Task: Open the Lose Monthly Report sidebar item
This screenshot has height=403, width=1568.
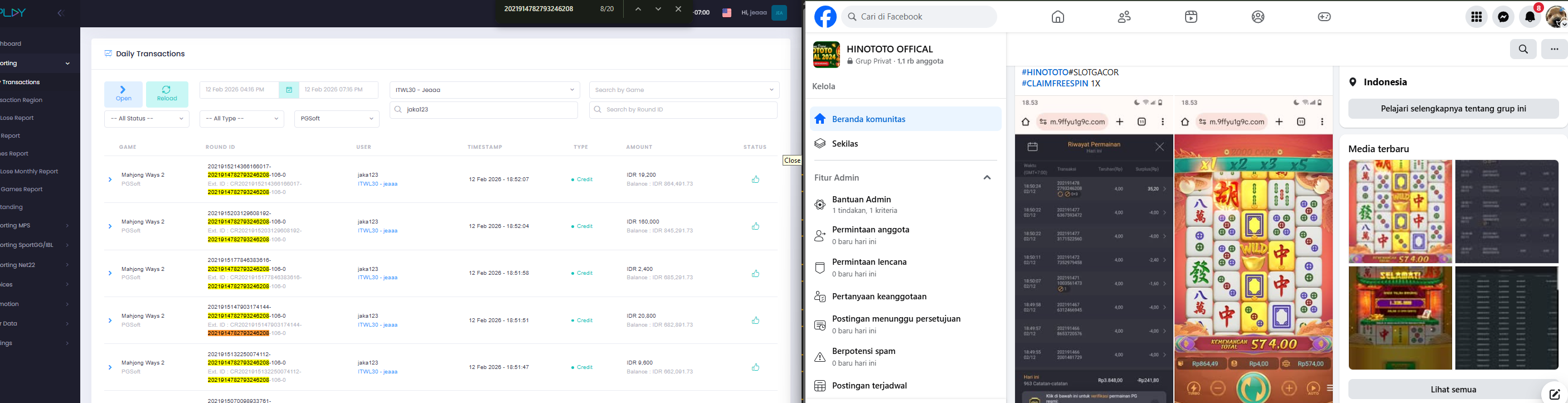Action: 29,172
